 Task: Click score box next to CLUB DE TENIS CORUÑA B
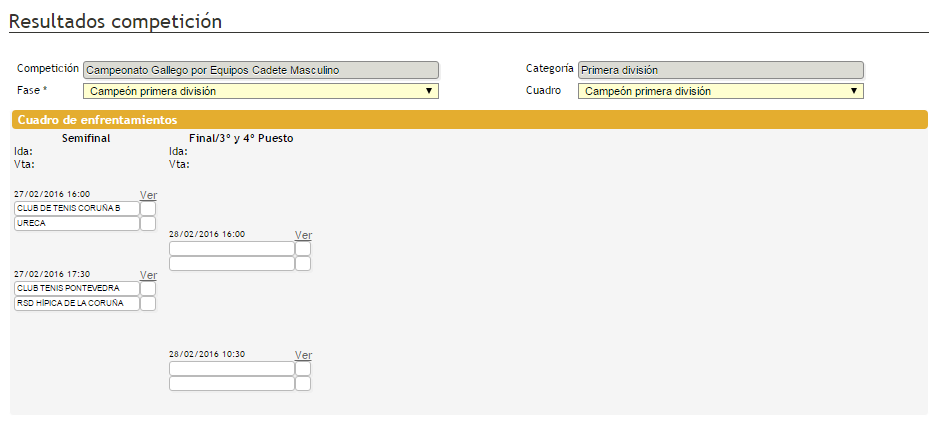point(148,208)
